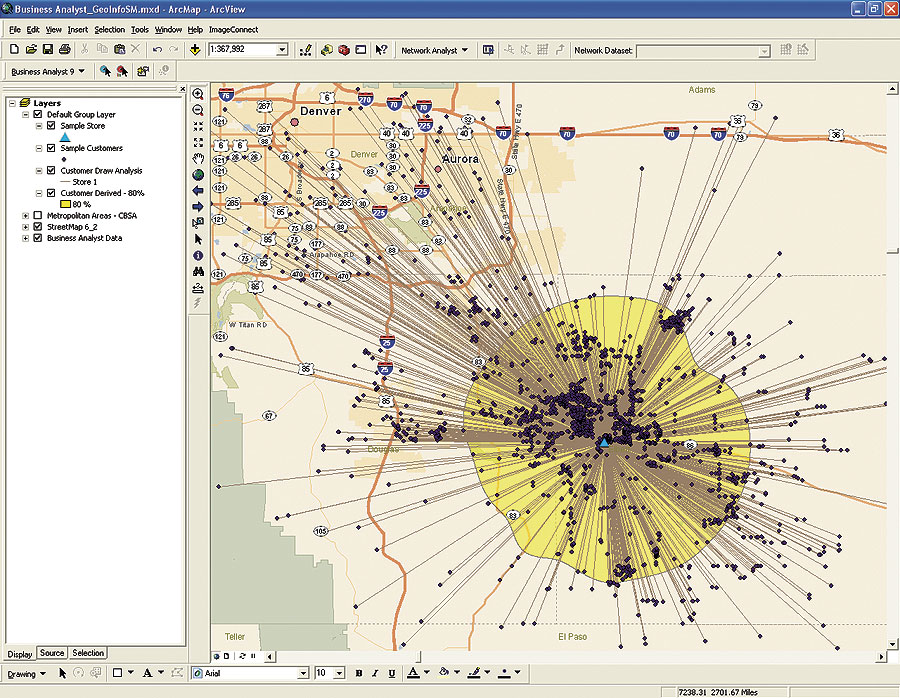Expand StreetMap 6_2 tree node
Screen dimensions: 900x698
[25, 227]
